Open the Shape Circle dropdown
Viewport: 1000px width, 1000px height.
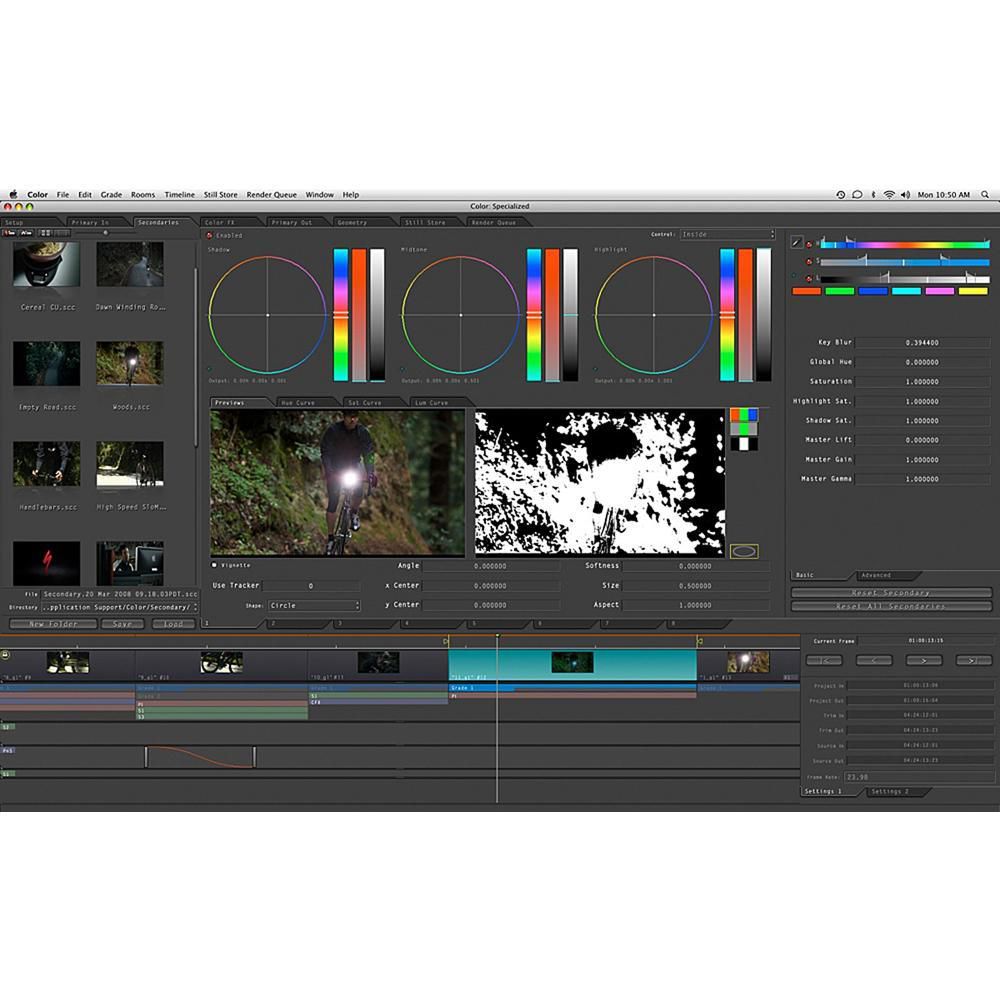[x=313, y=605]
